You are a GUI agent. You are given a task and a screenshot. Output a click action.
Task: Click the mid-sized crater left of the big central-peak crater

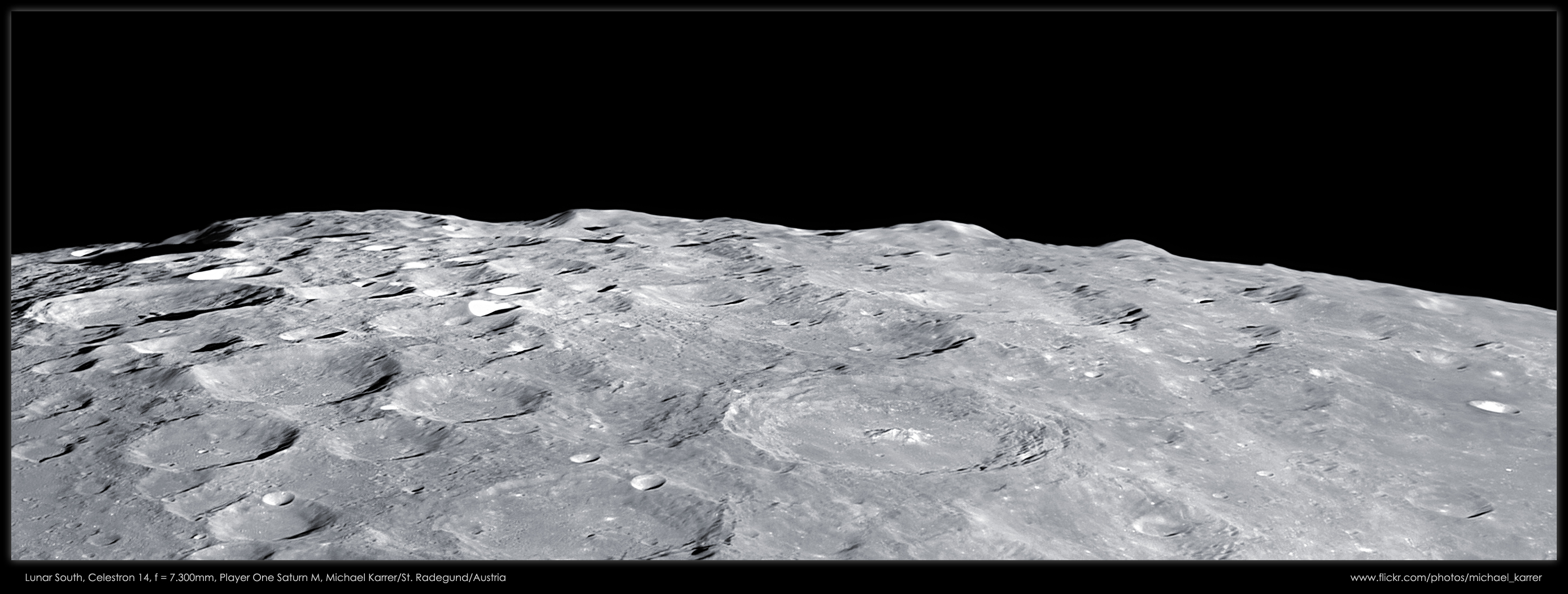[469, 398]
